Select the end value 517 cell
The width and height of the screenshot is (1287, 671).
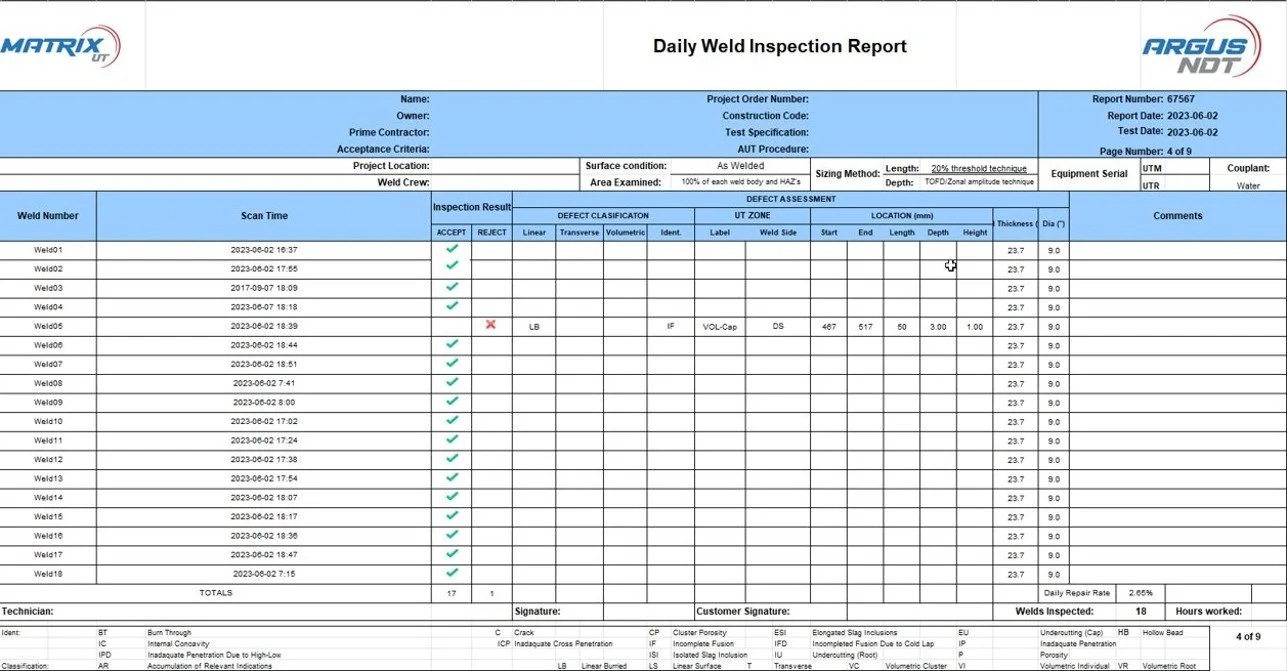point(865,326)
